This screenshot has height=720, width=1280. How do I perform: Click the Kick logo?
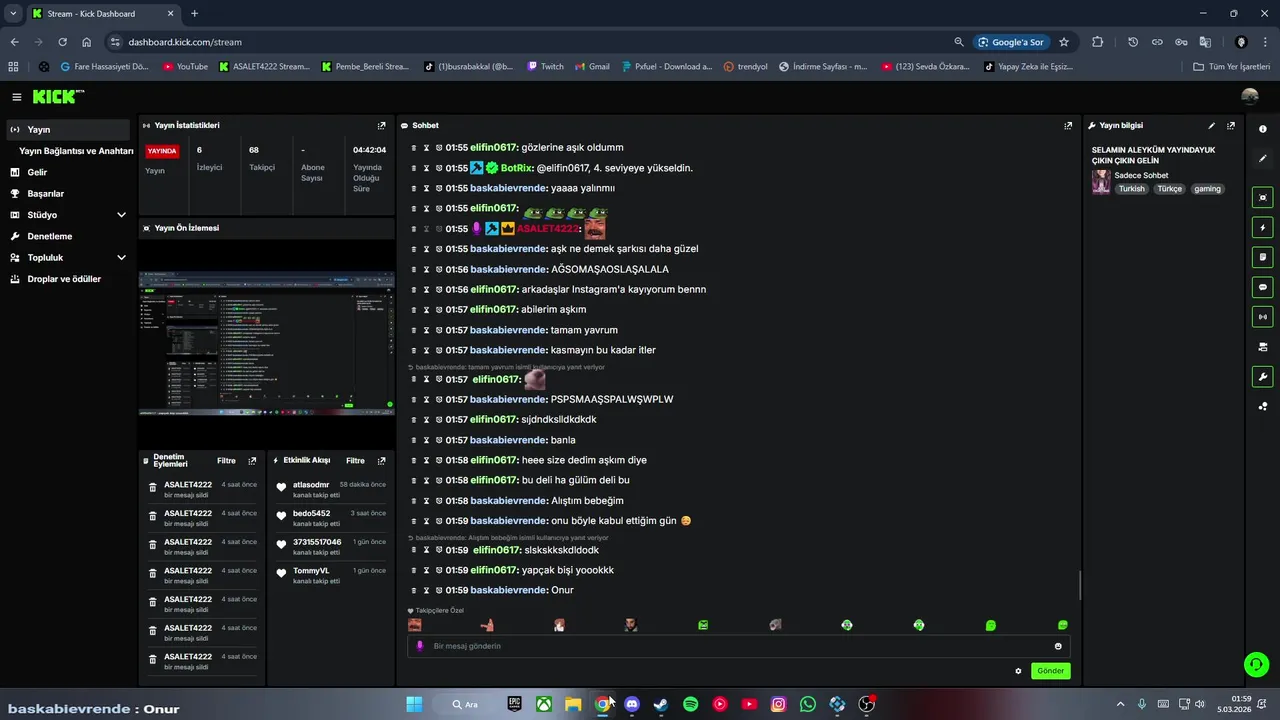click(x=58, y=97)
